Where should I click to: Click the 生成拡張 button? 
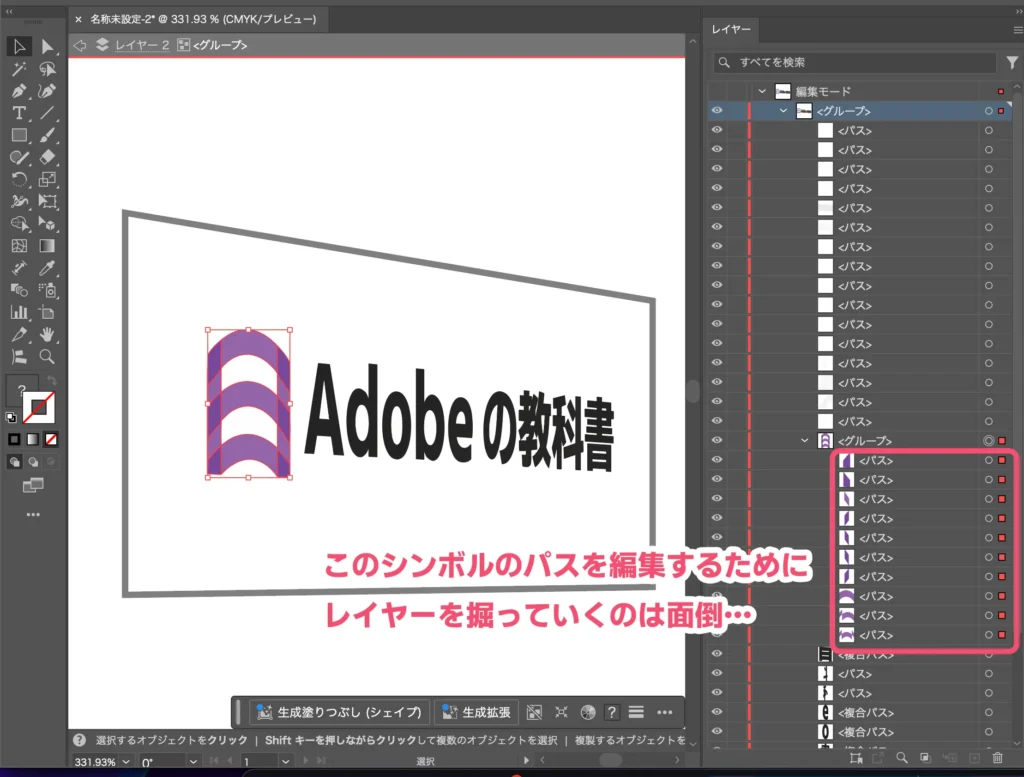coord(477,712)
